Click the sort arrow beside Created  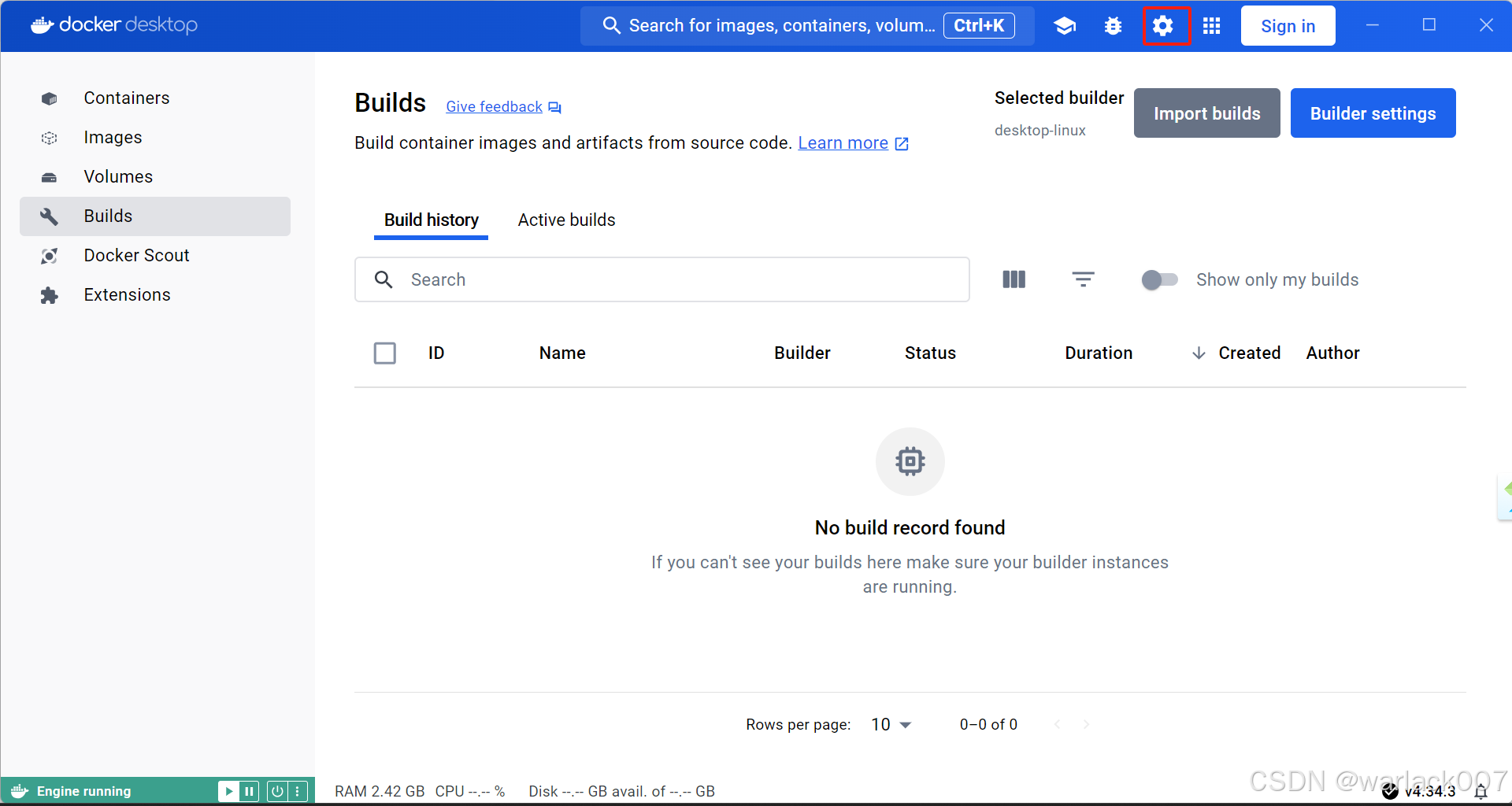[1199, 353]
